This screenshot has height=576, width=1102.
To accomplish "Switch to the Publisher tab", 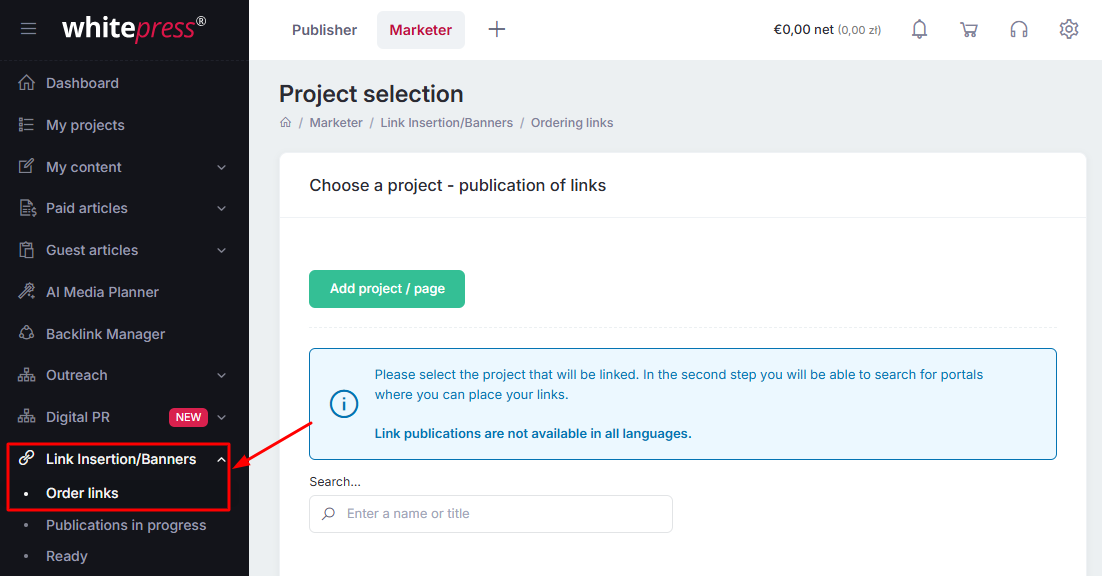I will pyautogui.click(x=324, y=30).
